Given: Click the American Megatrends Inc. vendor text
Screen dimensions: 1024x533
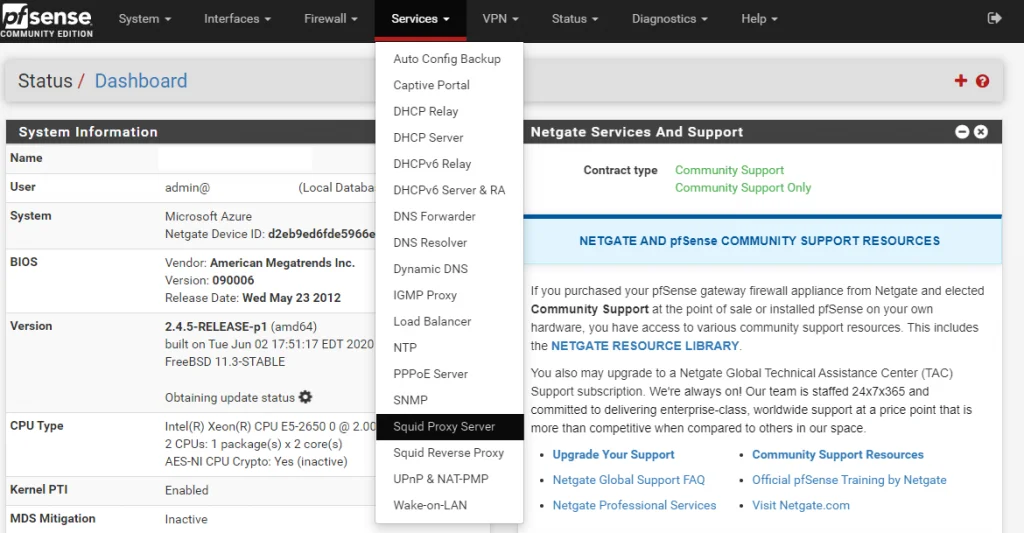Looking at the screenshot, I should click(282, 263).
